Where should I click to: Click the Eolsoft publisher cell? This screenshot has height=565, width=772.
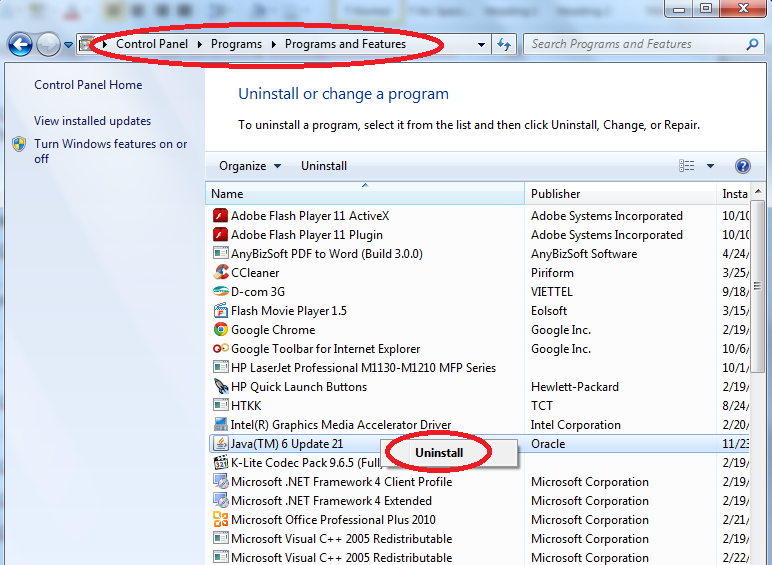(x=549, y=311)
